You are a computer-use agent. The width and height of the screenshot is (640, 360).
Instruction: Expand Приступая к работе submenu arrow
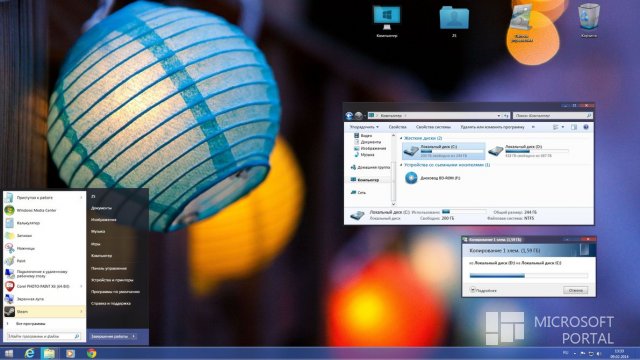coord(81,198)
